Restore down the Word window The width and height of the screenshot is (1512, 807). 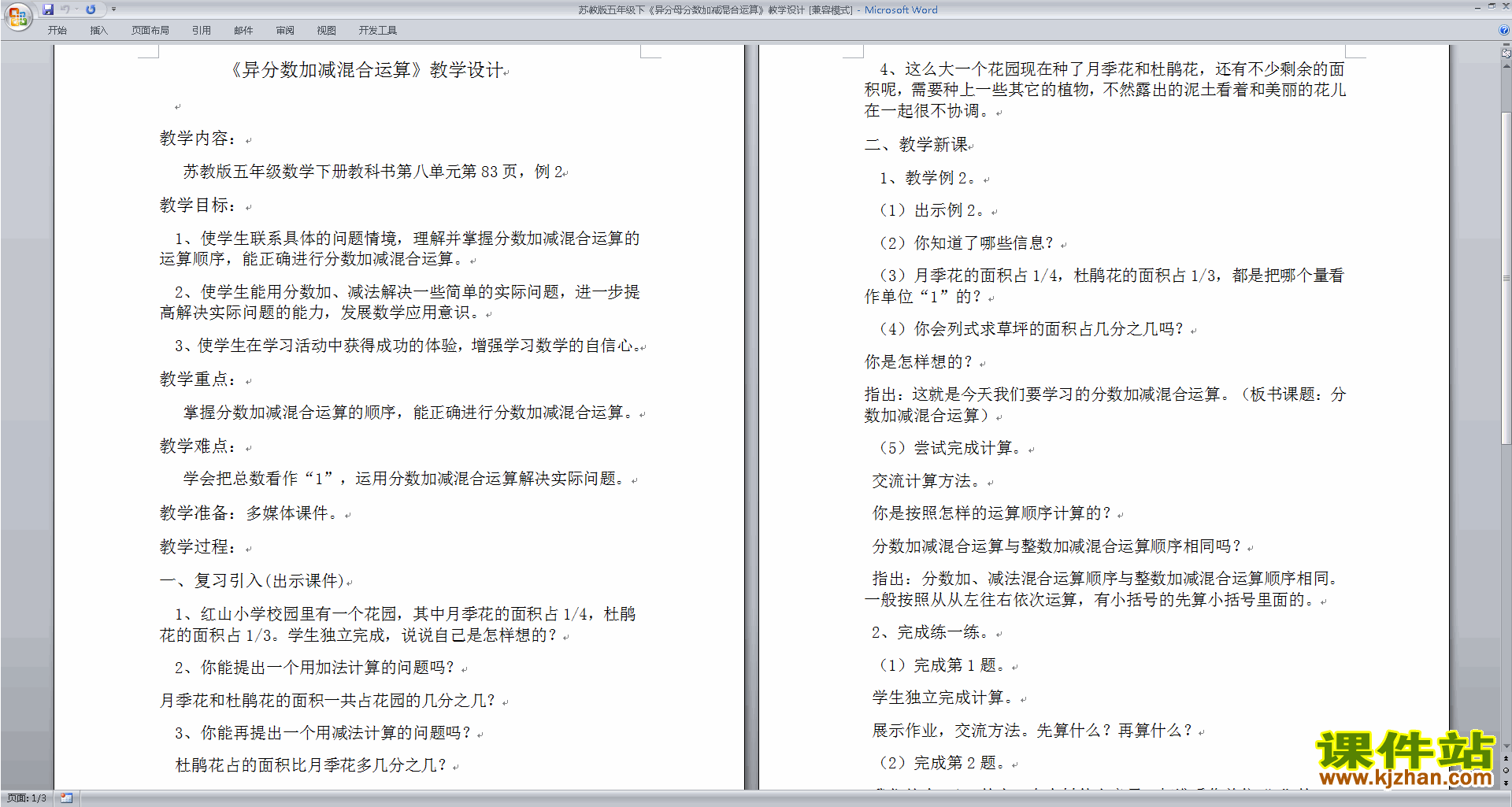(1492, 7)
